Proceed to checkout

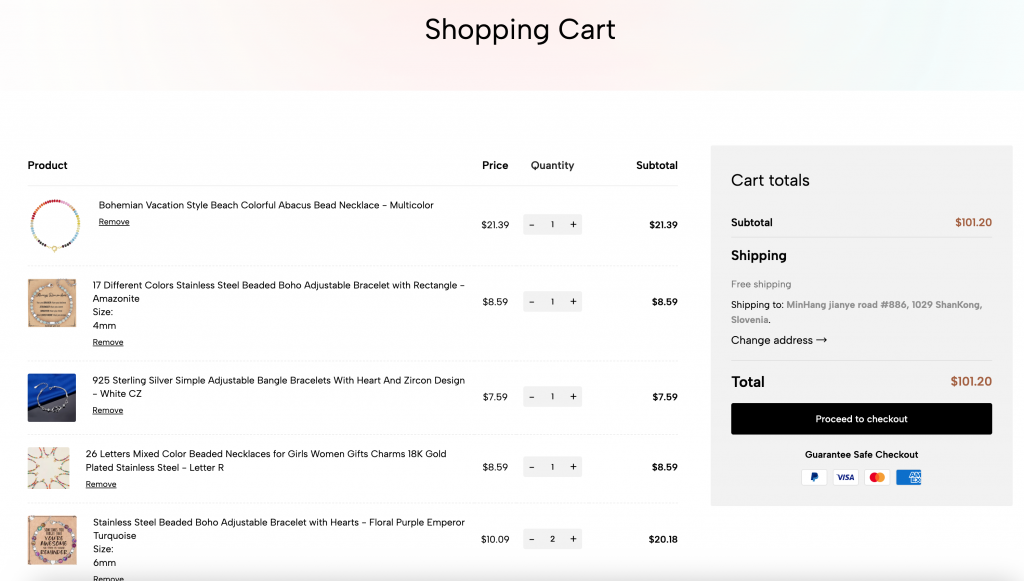tap(861, 418)
